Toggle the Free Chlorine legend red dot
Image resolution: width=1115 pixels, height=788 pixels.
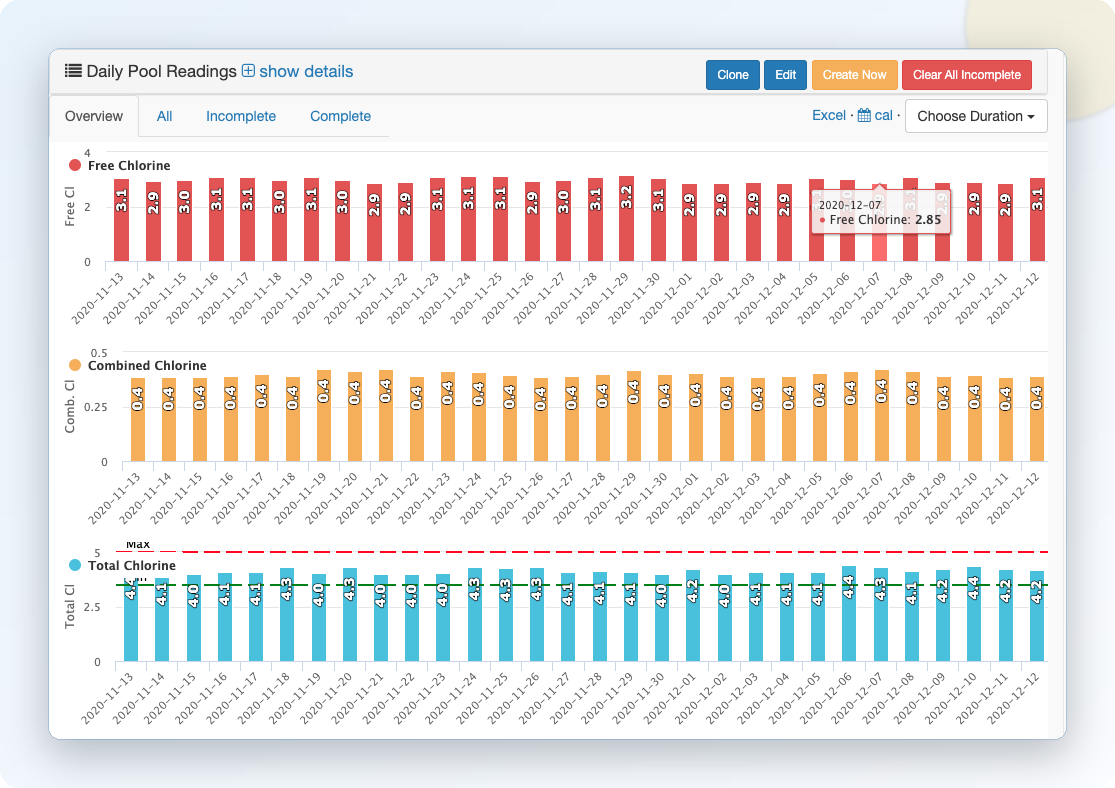[x=75, y=165]
